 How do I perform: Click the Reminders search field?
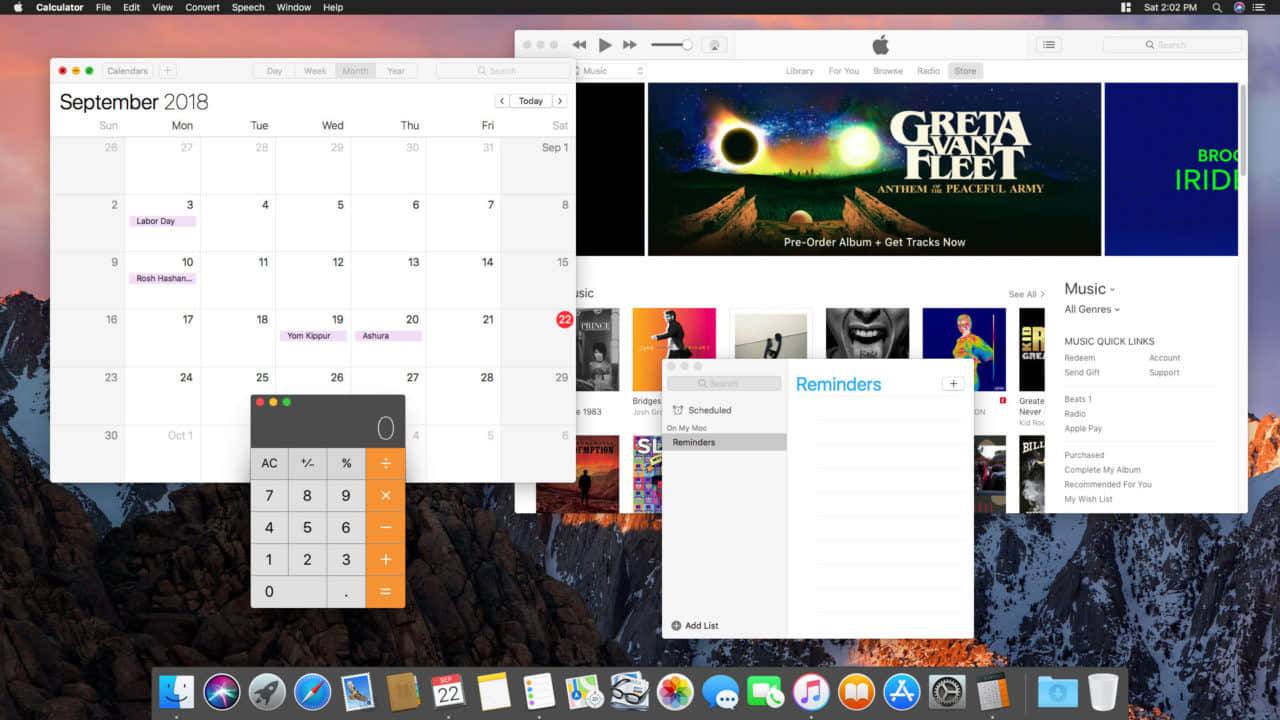coord(724,384)
